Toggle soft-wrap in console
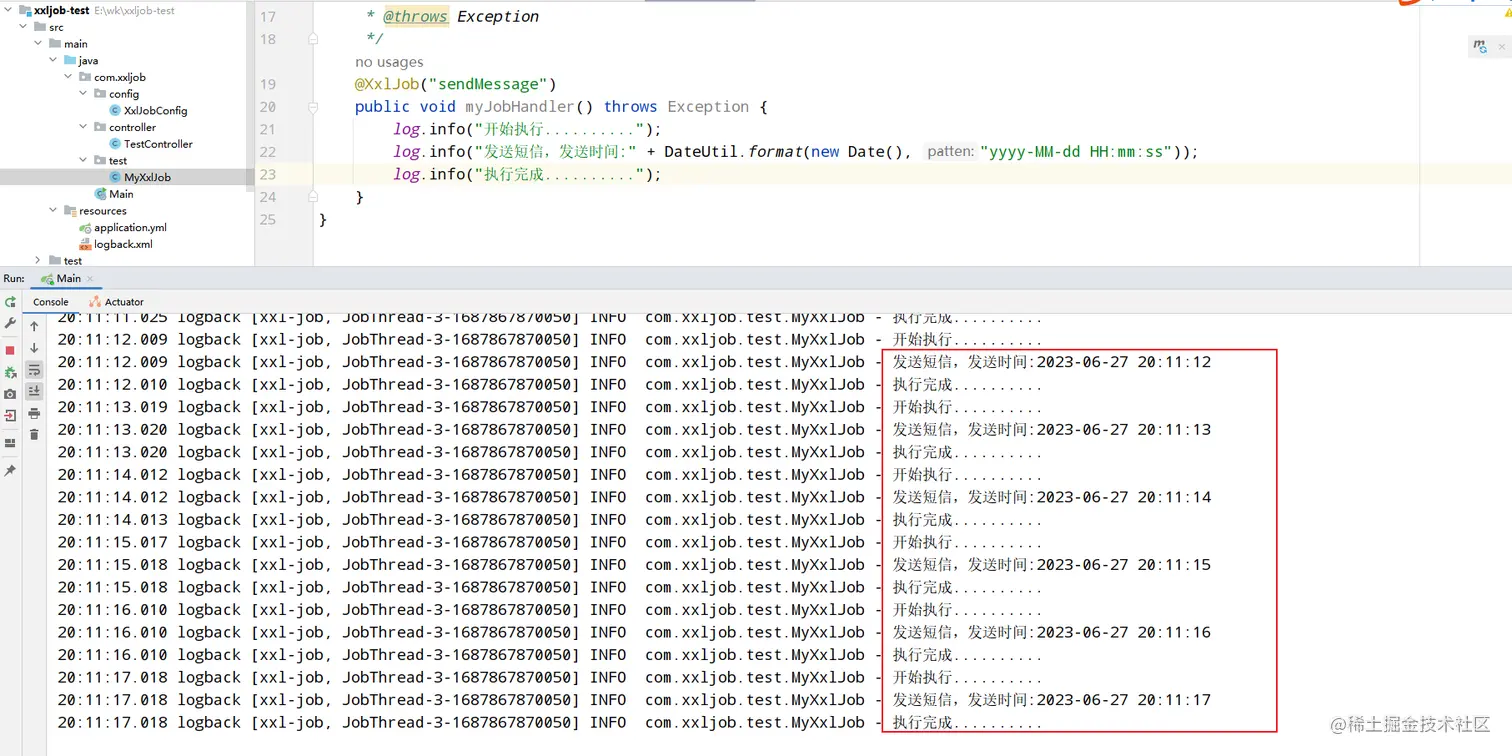1512x756 pixels. [34, 370]
